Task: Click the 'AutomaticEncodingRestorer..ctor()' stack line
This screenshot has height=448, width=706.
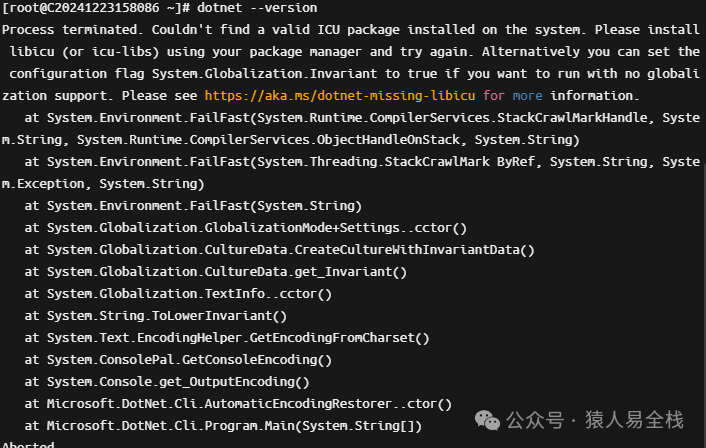Action: 249,403
